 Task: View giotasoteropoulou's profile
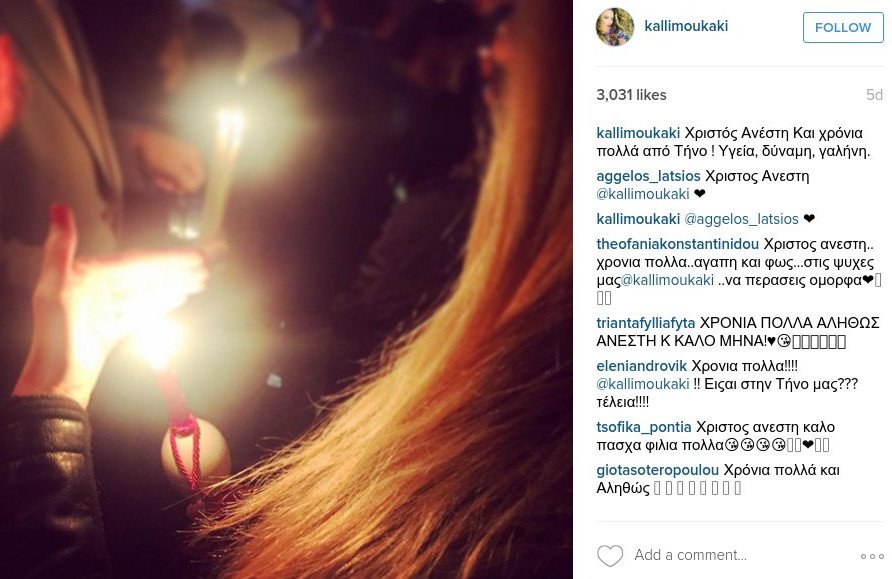(658, 471)
